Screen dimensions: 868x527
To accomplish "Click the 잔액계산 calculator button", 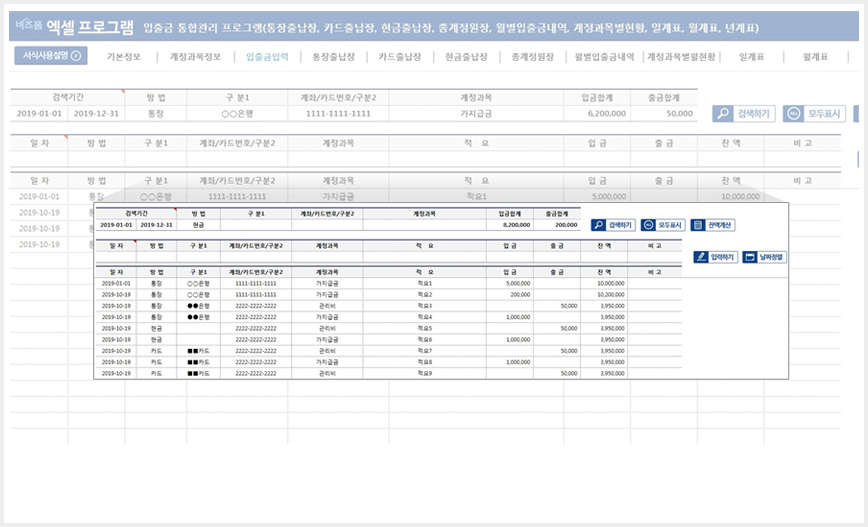I will click(712, 225).
